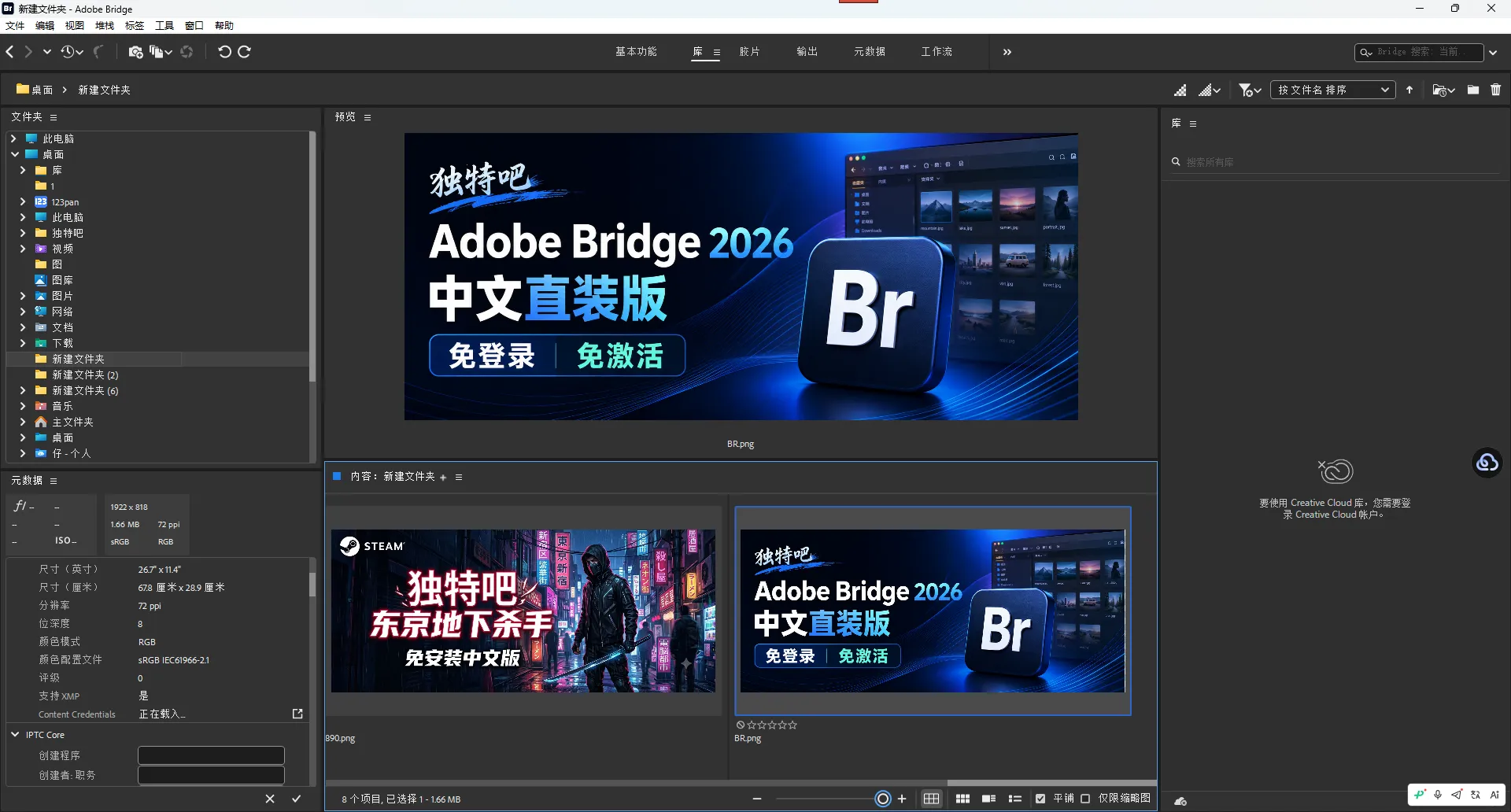
Task: Select the 890.png thumbnail
Action: [523, 611]
